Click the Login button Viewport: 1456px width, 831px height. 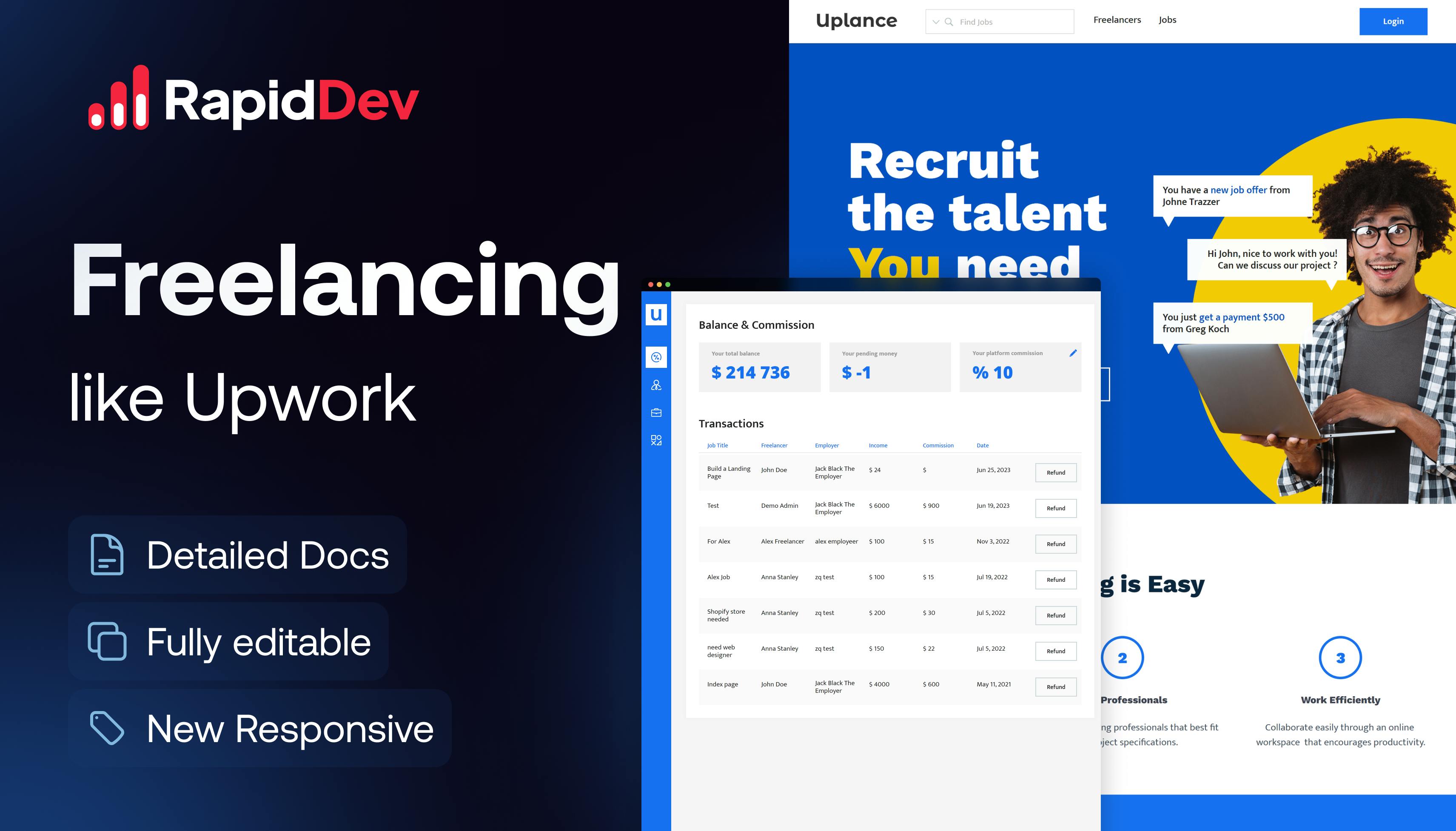(1393, 22)
